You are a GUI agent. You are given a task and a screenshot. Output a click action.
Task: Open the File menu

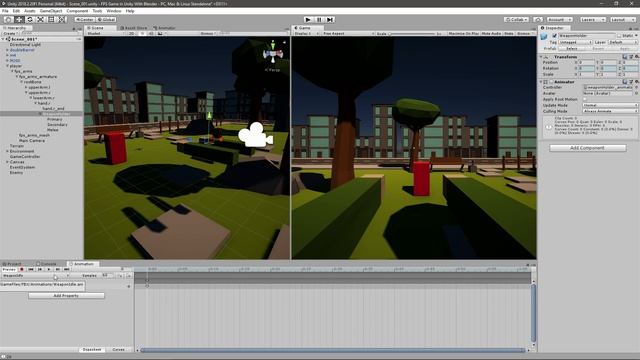pyautogui.click(x=5, y=11)
